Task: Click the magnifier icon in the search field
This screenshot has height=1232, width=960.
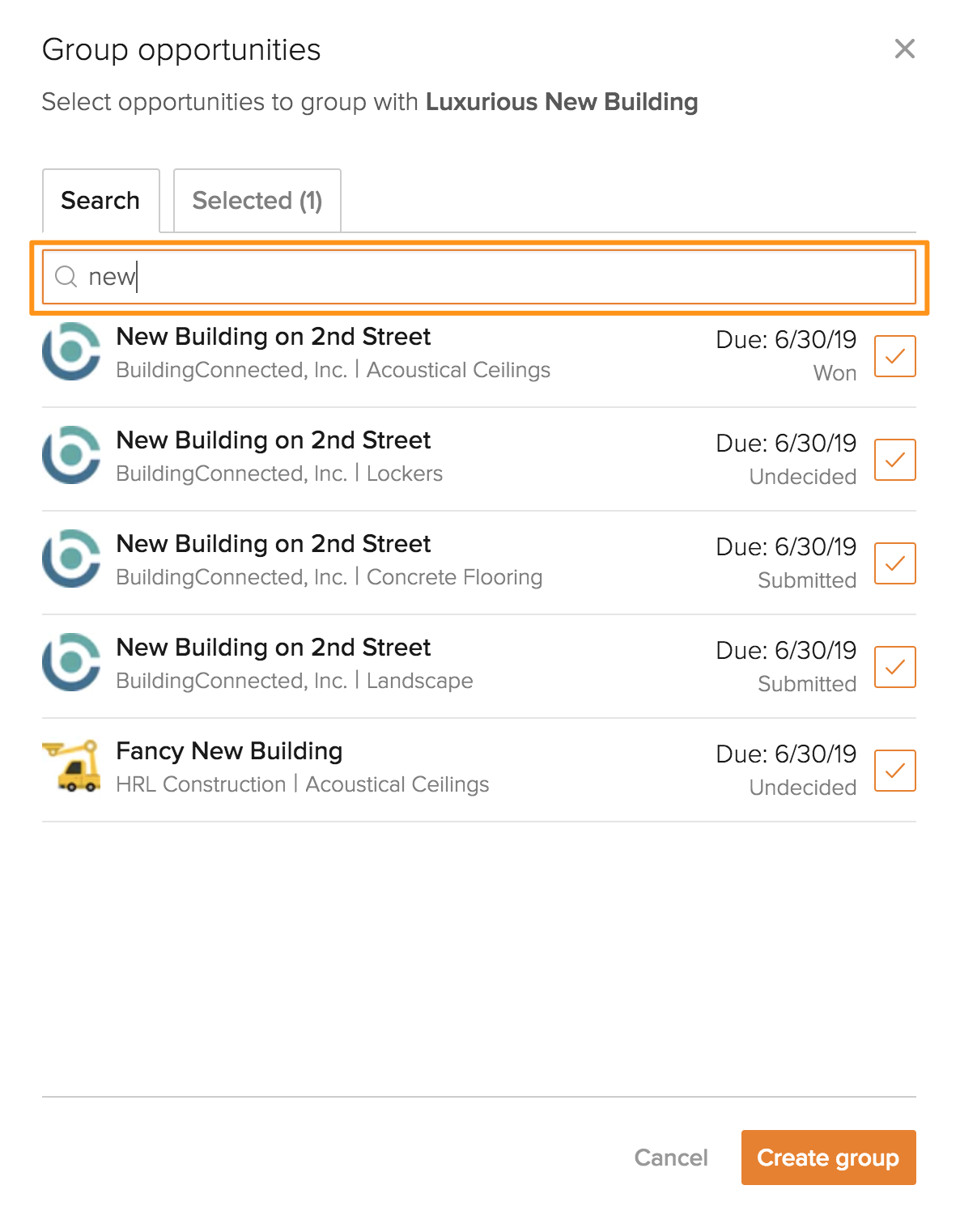Action: [66, 277]
